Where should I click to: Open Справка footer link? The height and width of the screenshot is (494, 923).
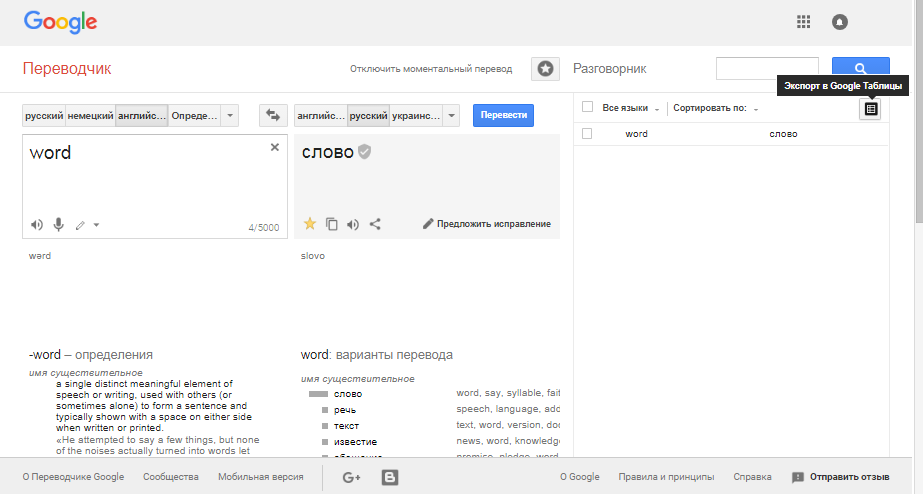pos(752,477)
